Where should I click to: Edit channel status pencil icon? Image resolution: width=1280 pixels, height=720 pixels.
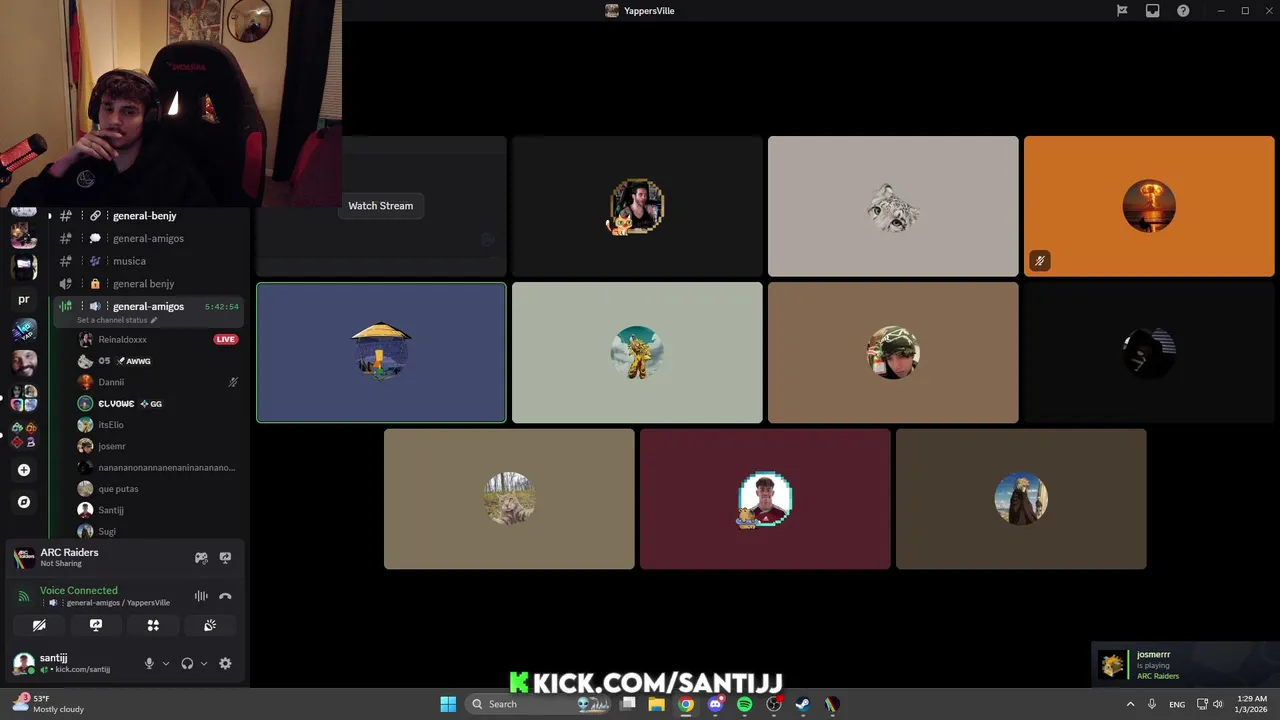154,320
